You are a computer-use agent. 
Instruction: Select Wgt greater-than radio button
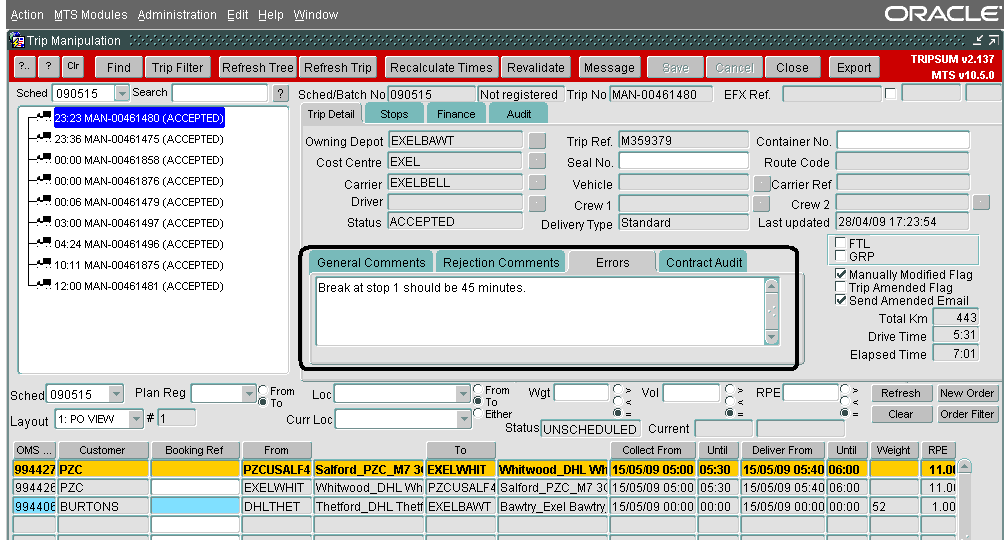click(x=617, y=389)
